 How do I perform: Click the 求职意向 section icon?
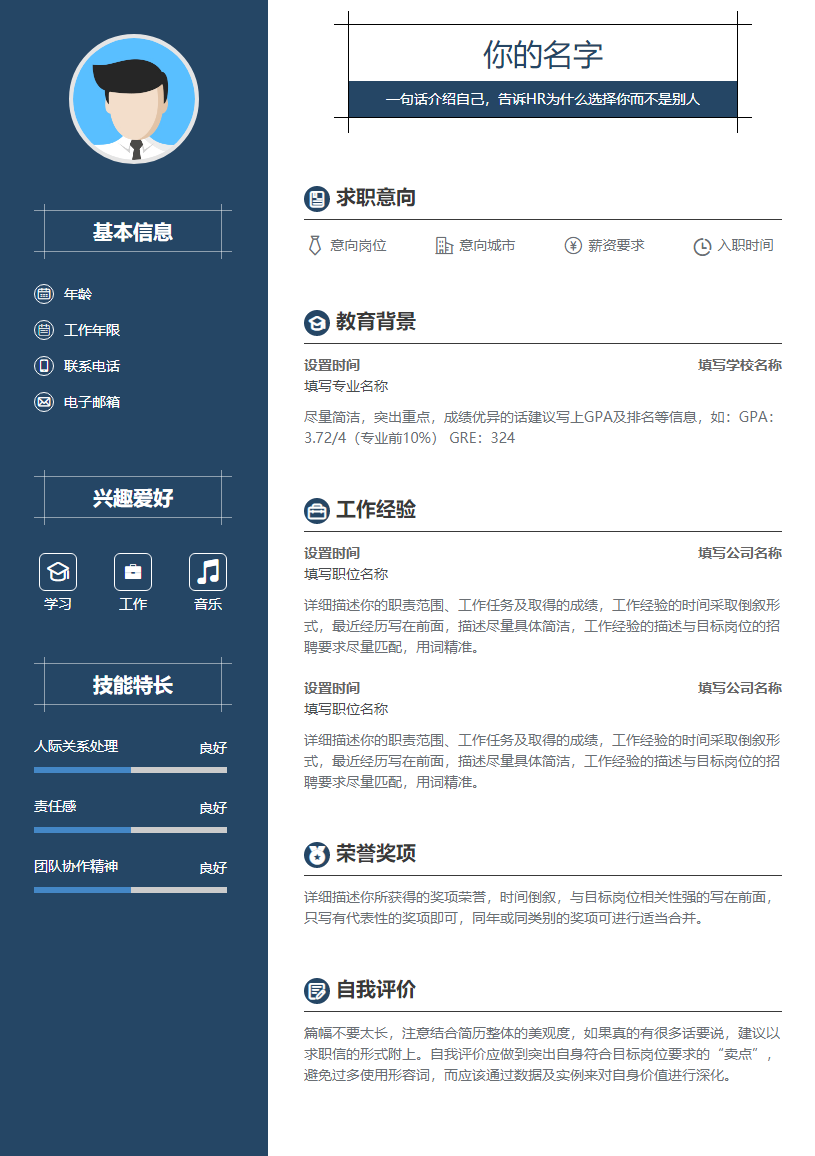(x=317, y=198)
